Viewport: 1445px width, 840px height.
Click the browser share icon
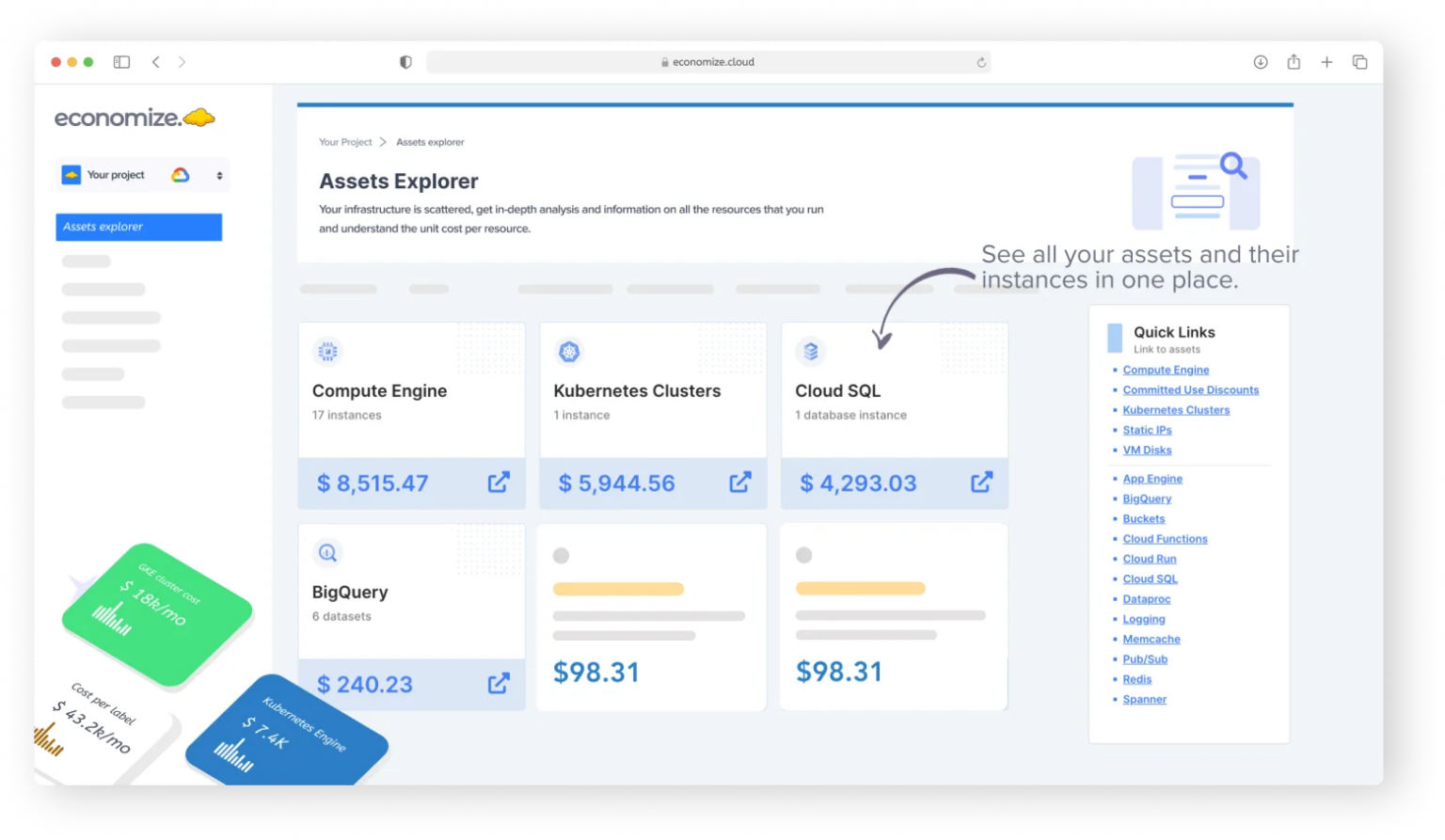click(x=1294, y=61)
